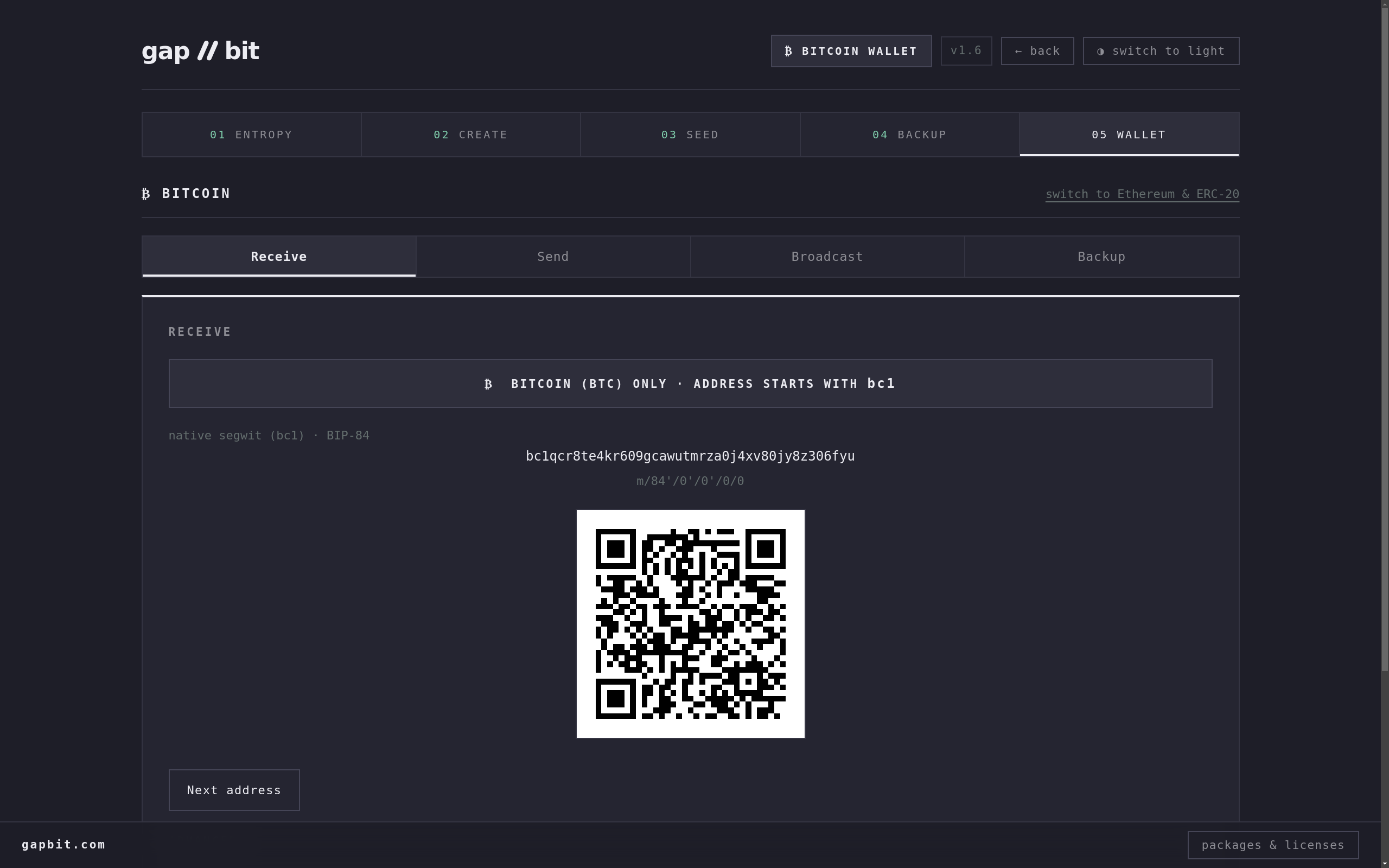Open the 04 Backup step tab

click(910, 135)
